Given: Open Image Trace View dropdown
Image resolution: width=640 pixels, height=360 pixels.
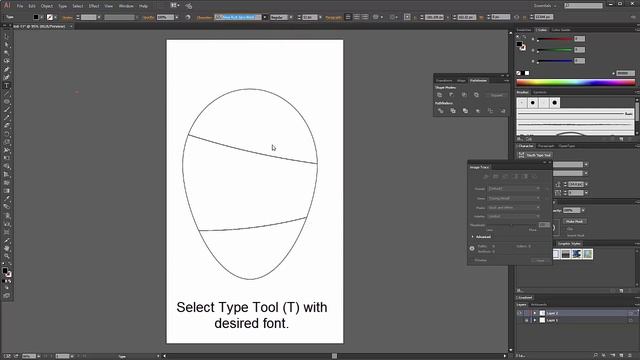Looking at the screenshot, I should [514, 198].
